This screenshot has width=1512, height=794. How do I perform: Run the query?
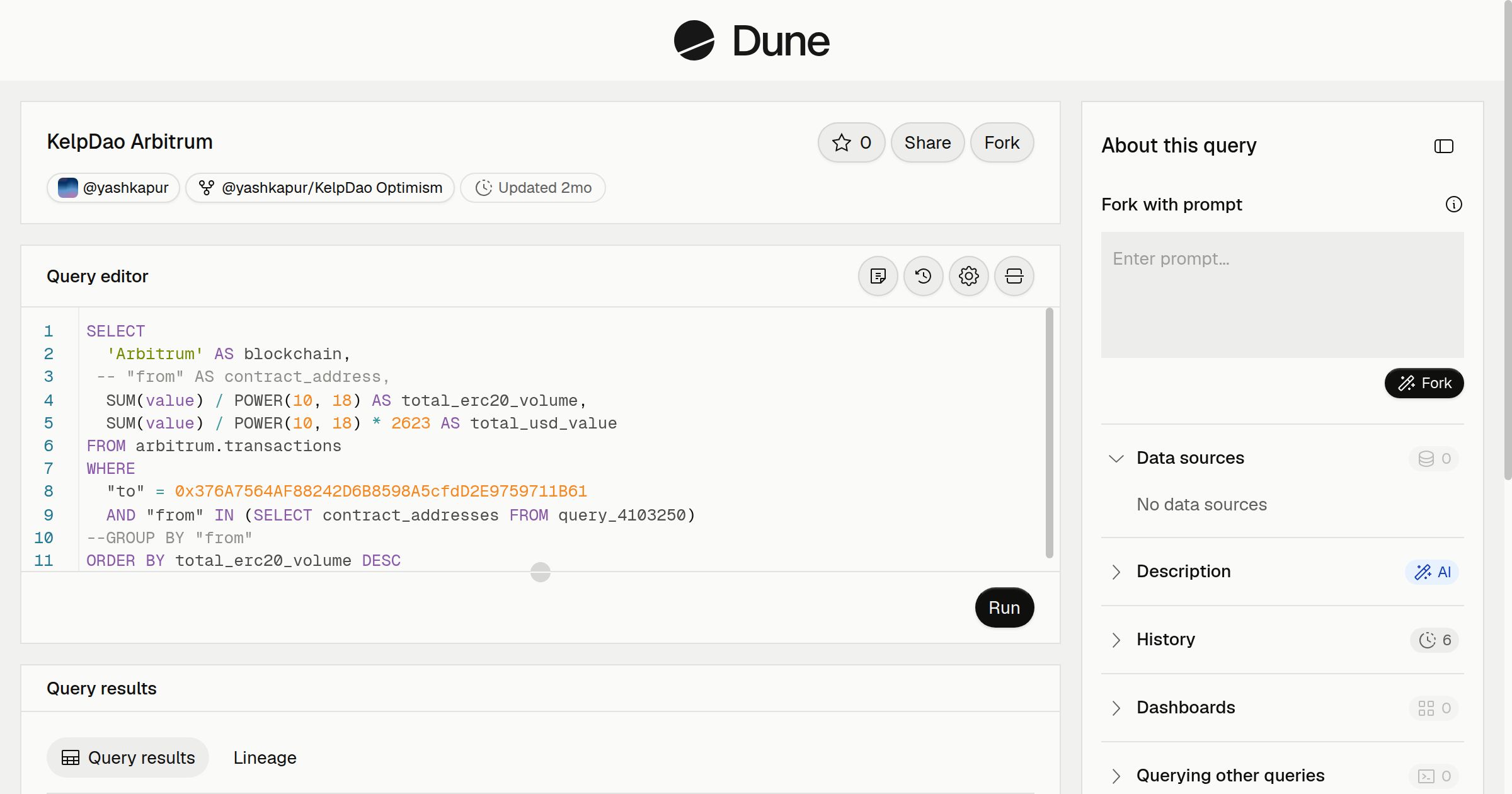pyautogui.click(x=1004, y=607)
